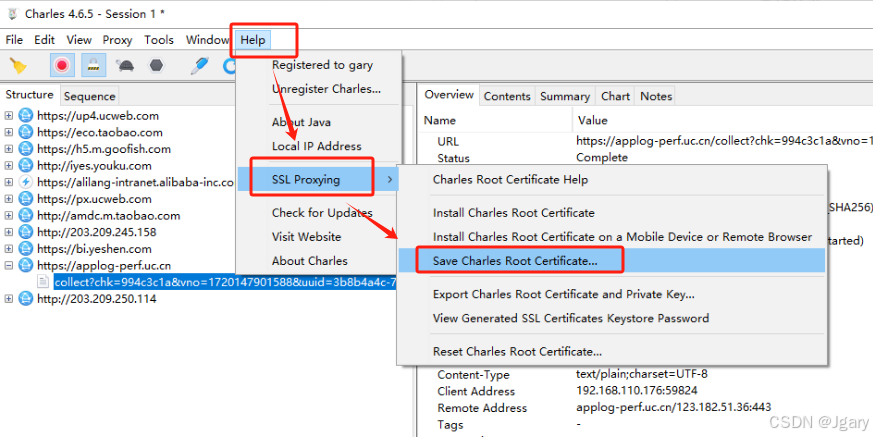
Task: Select the h5.m.goofish.com host row
Action: click(103, 149)
